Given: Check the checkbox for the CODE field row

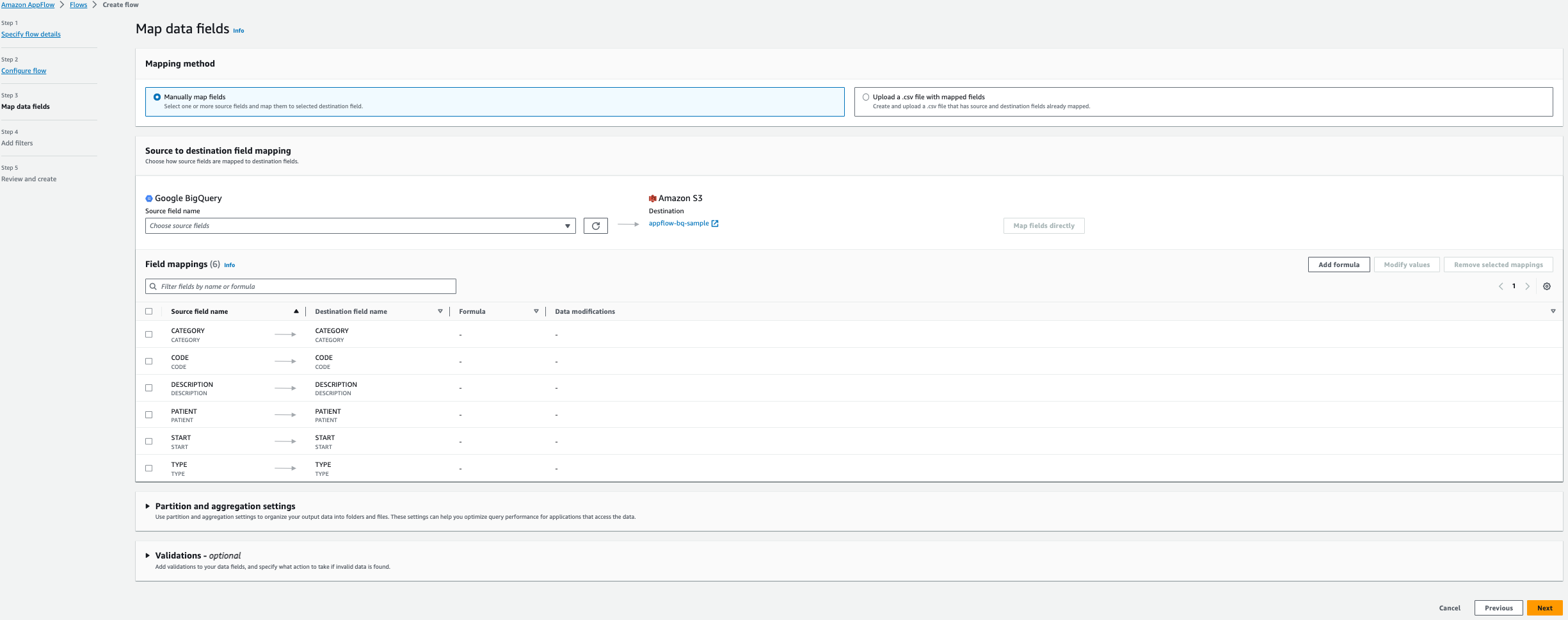Looking at the screenshot, I should [x=149, y=361].
